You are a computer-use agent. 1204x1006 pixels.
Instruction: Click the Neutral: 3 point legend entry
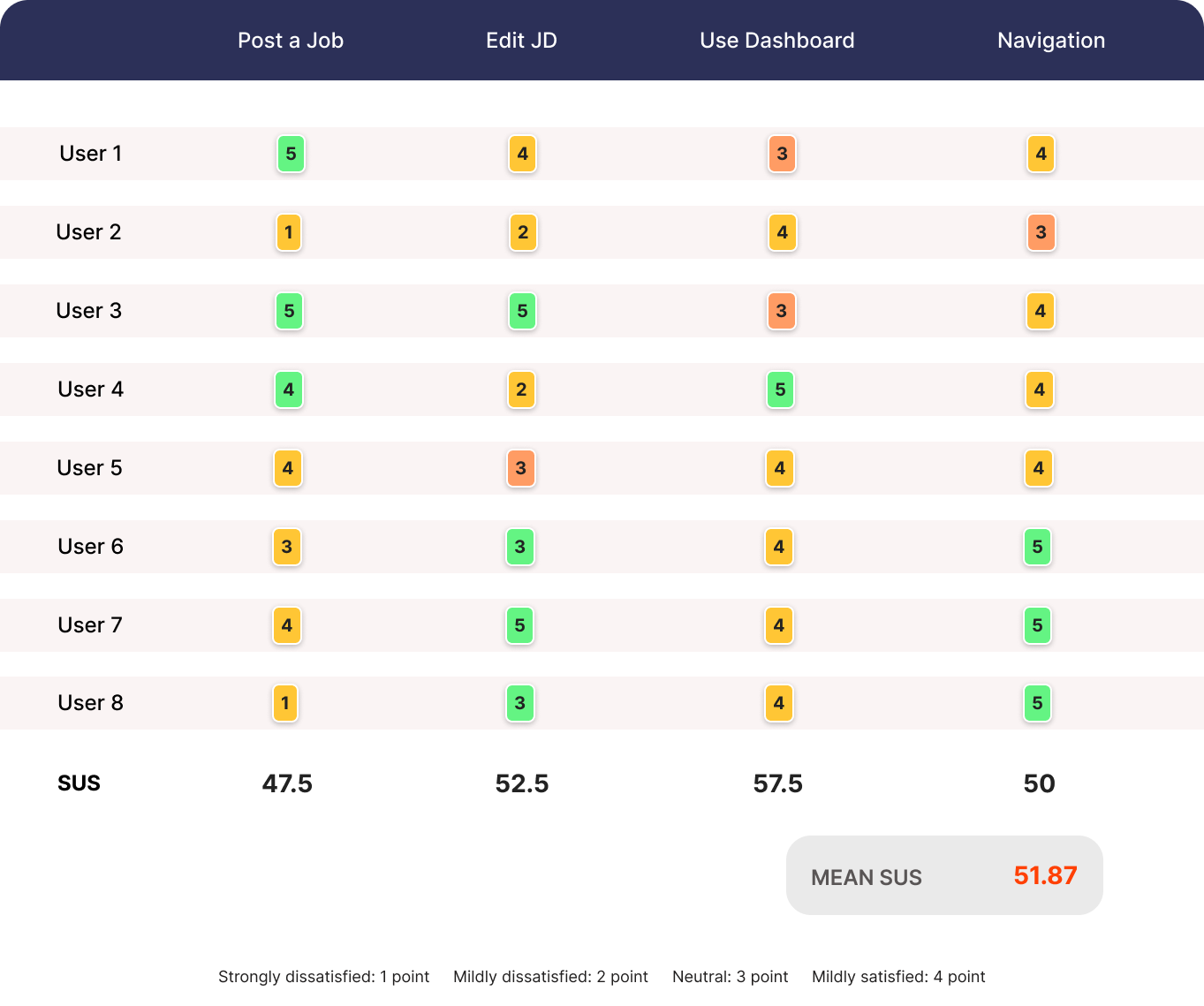(x=731, y=977)
